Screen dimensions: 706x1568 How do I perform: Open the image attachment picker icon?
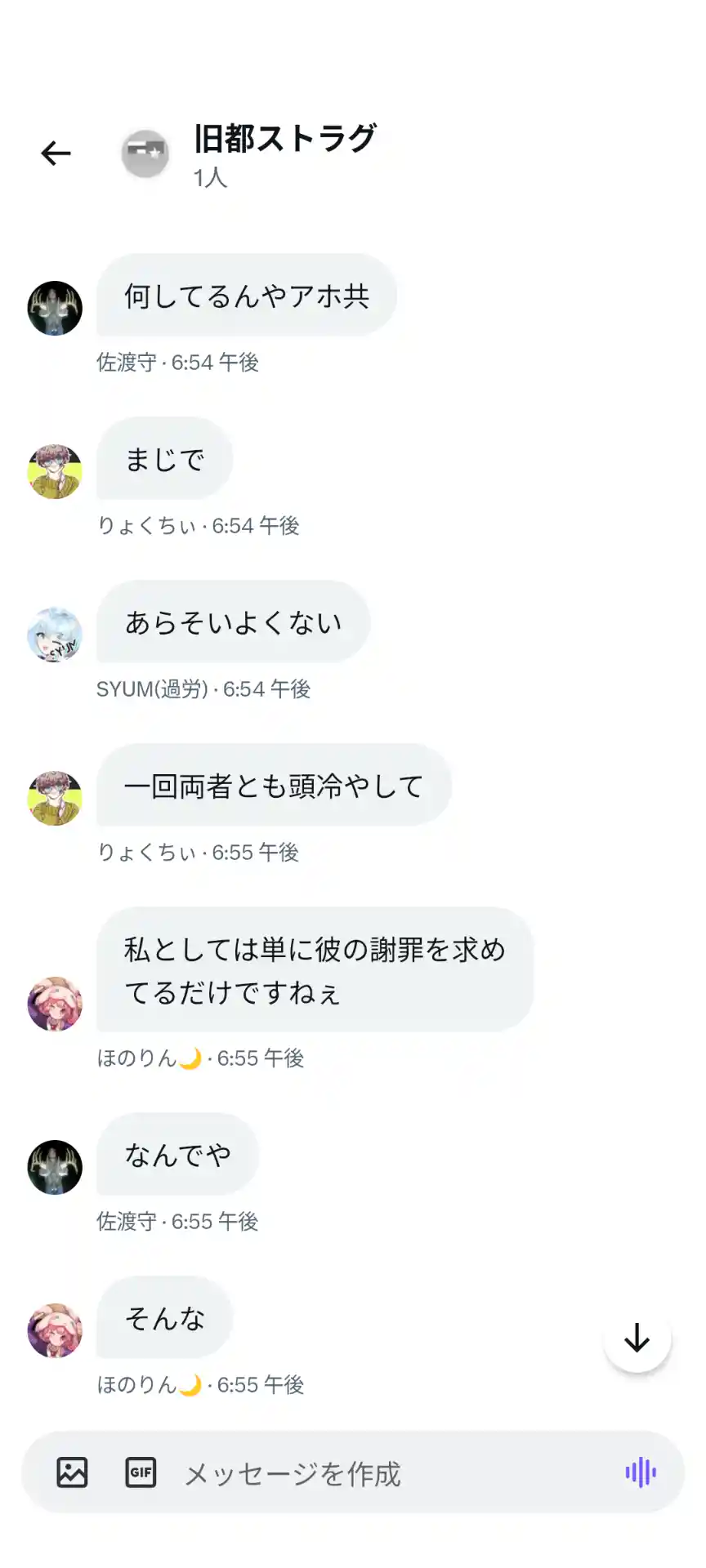point(72,1472)
